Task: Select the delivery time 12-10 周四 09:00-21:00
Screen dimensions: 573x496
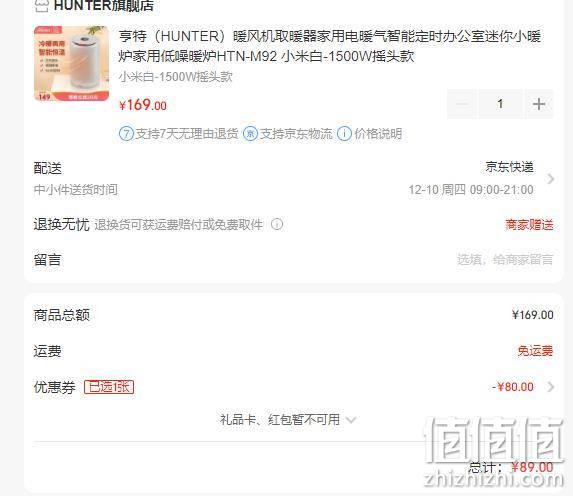Action: [471, 190]
